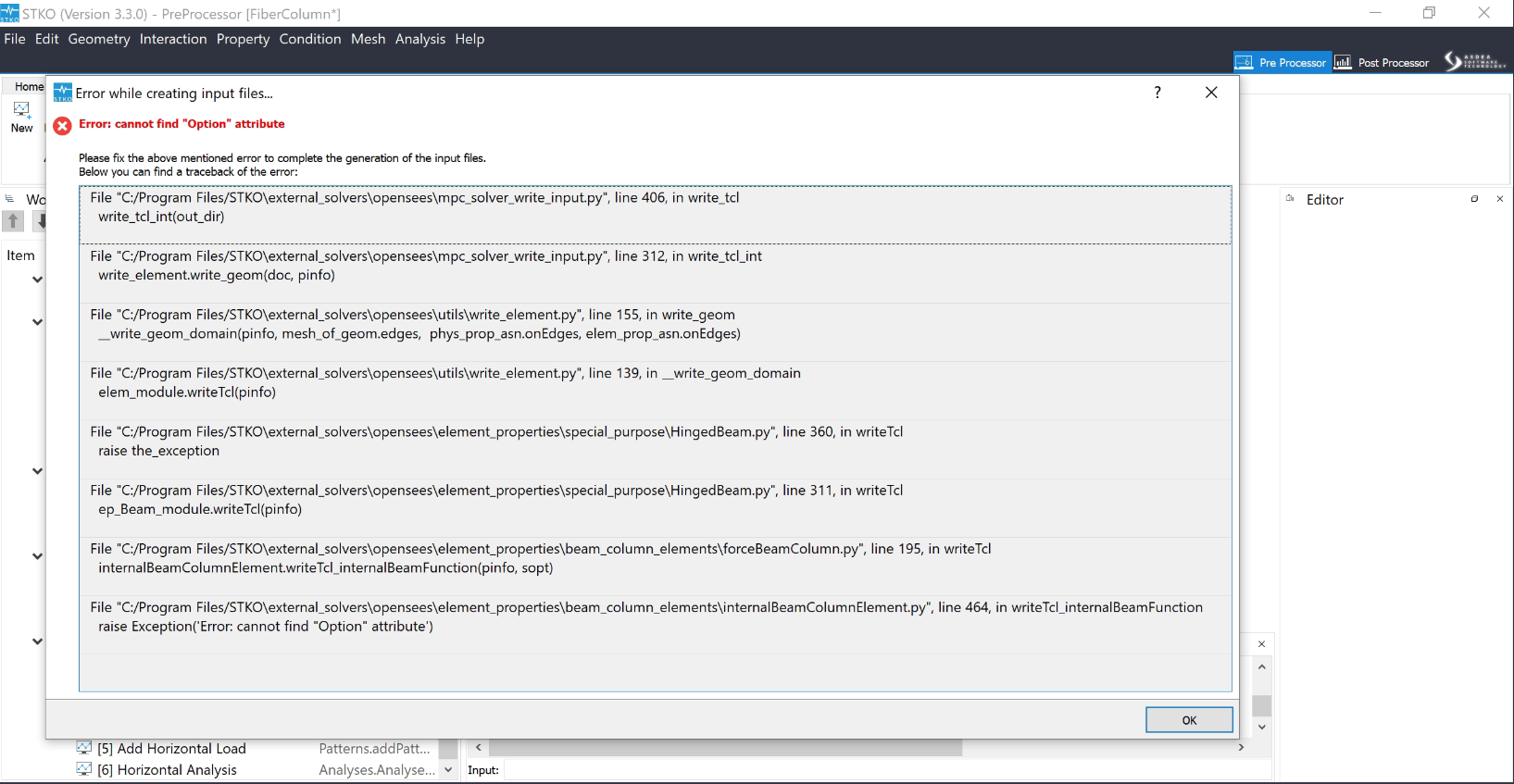Select the internalBeamColumnElement.py line 464 traceback entry

pyautogui.click(x=656, y=623)
